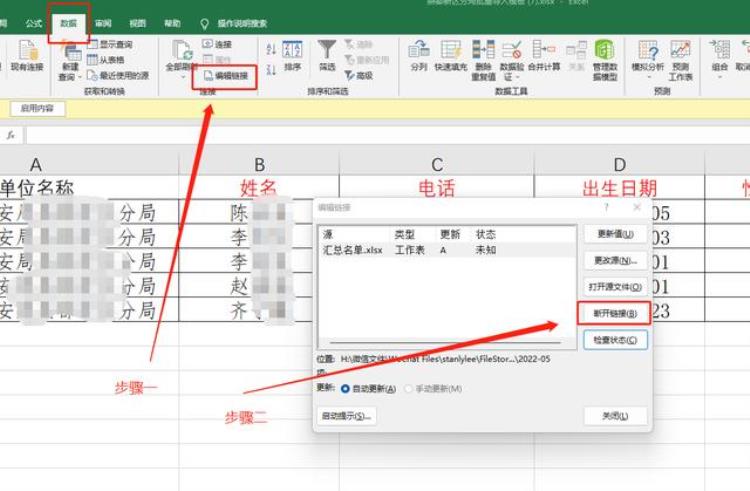
Task: Click 启用内容 (Enable Content) button
Action: 37,108
